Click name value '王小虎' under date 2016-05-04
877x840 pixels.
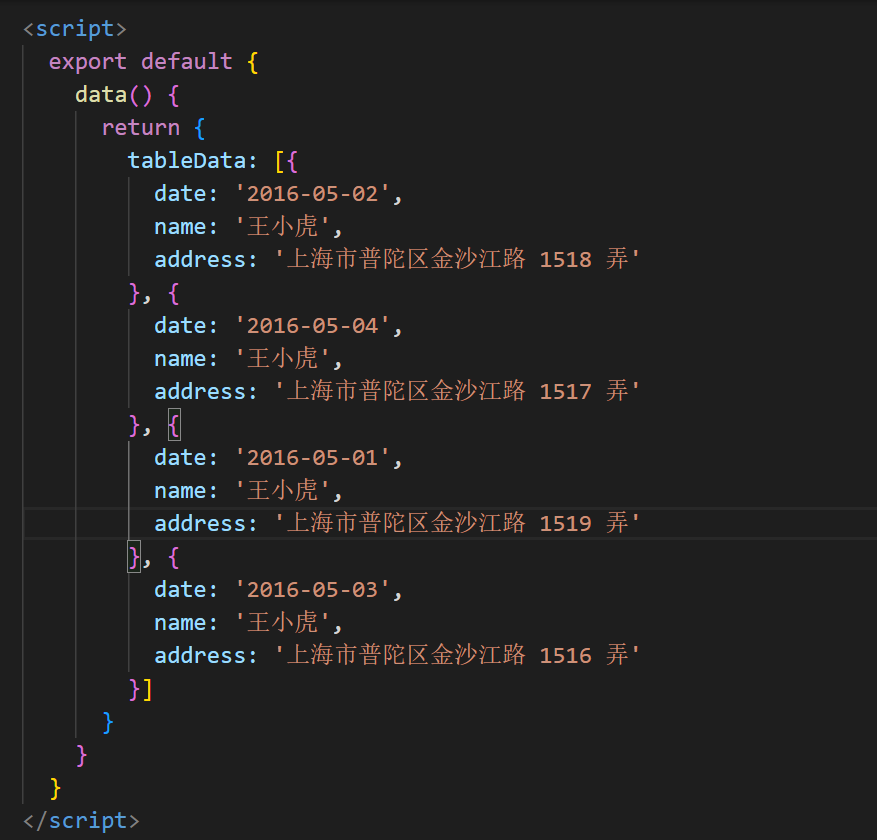click(x=282, y=358)
